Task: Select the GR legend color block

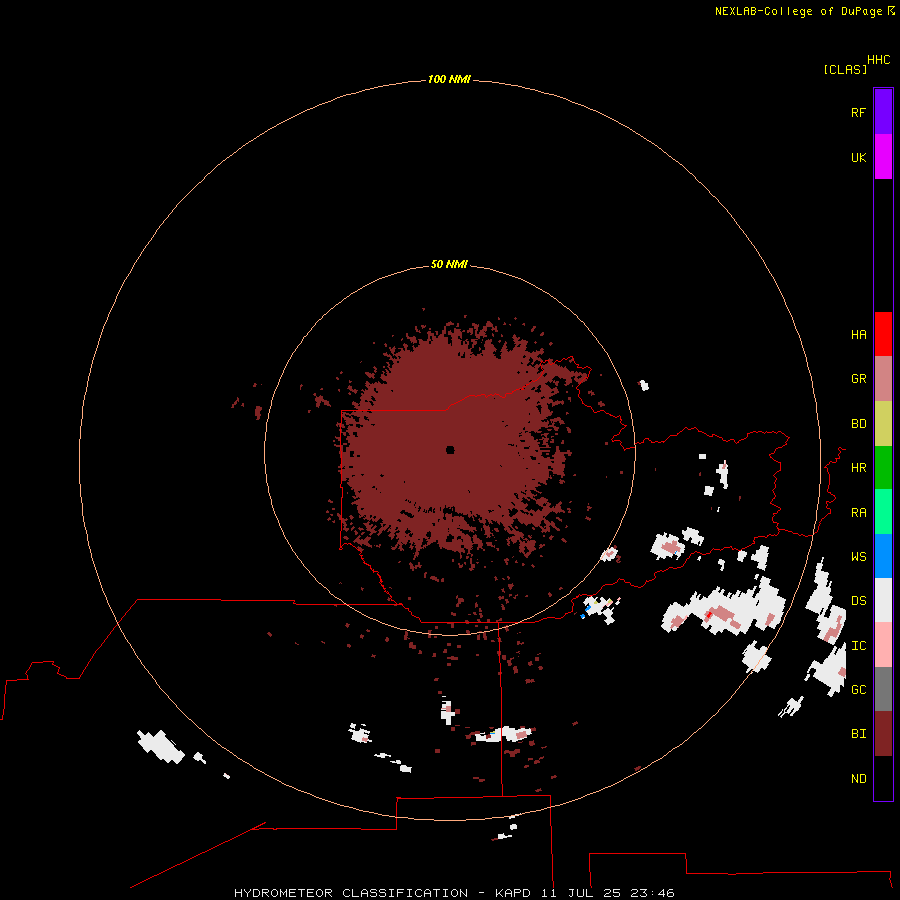Action: [x=883, y=379]
